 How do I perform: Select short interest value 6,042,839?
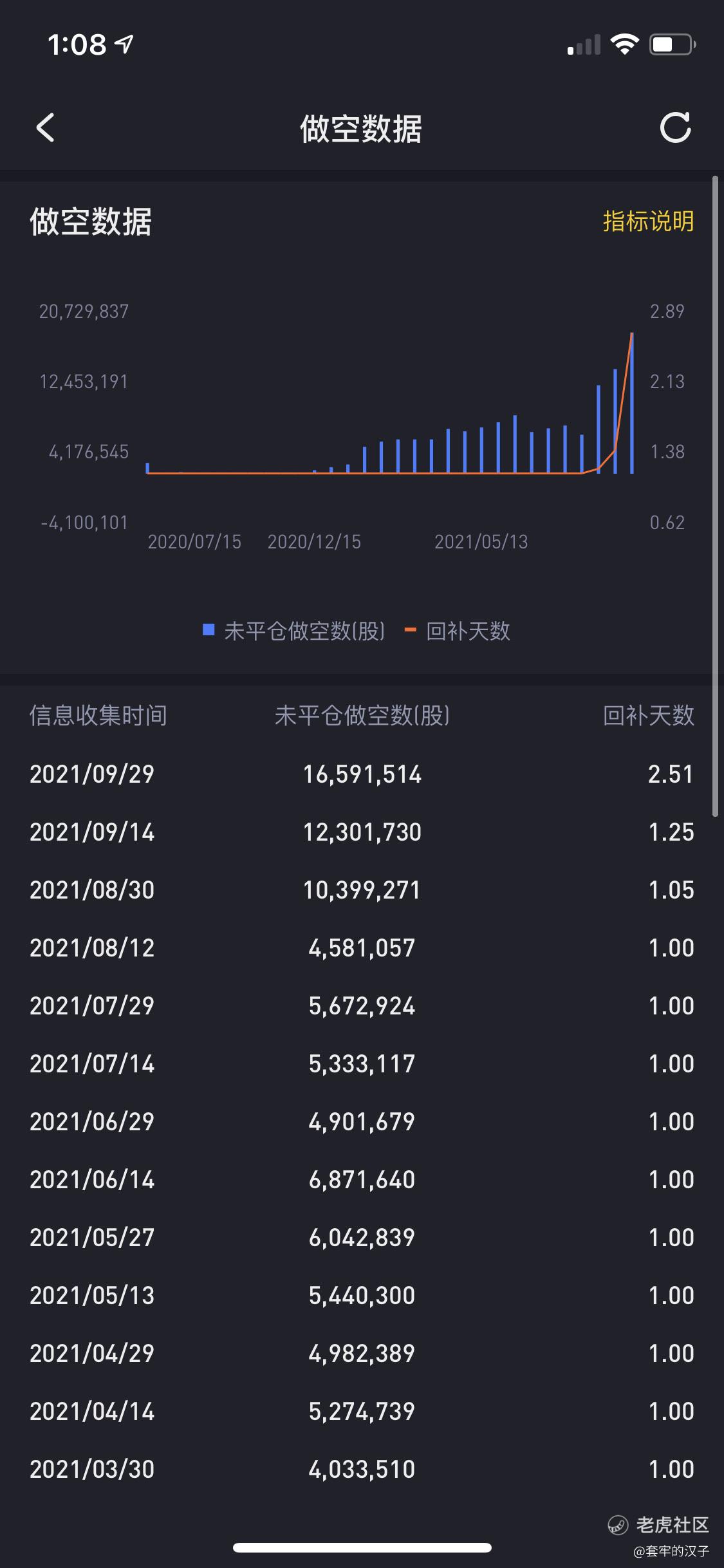tap(362, 1237)
